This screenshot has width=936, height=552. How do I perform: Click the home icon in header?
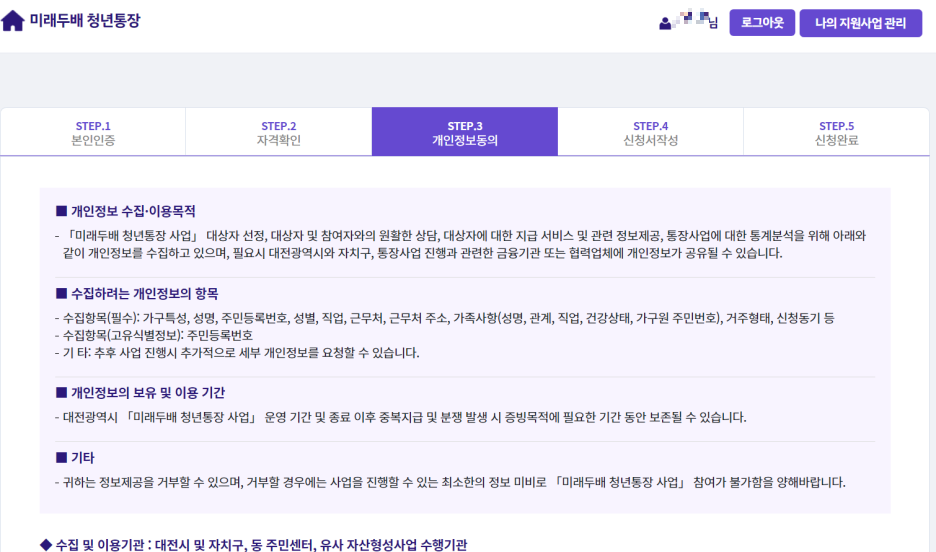coord(13,21)
